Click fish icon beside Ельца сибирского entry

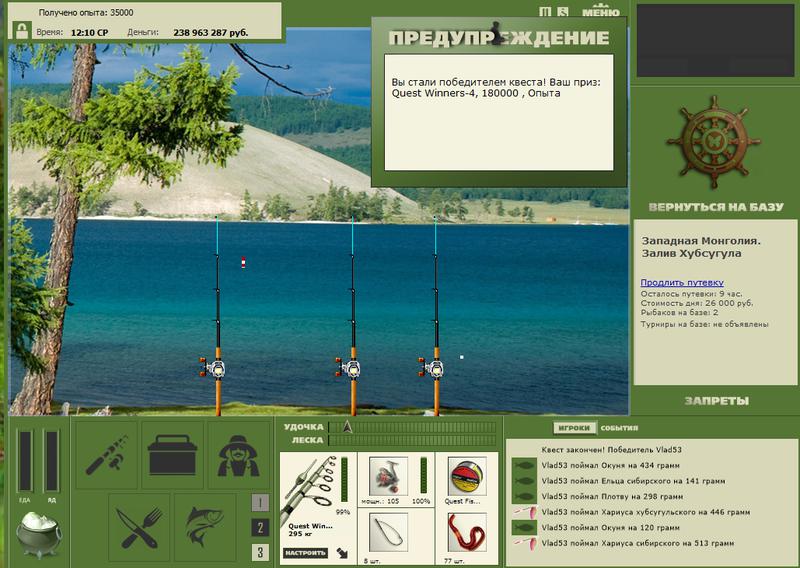[x=524, y=481]
